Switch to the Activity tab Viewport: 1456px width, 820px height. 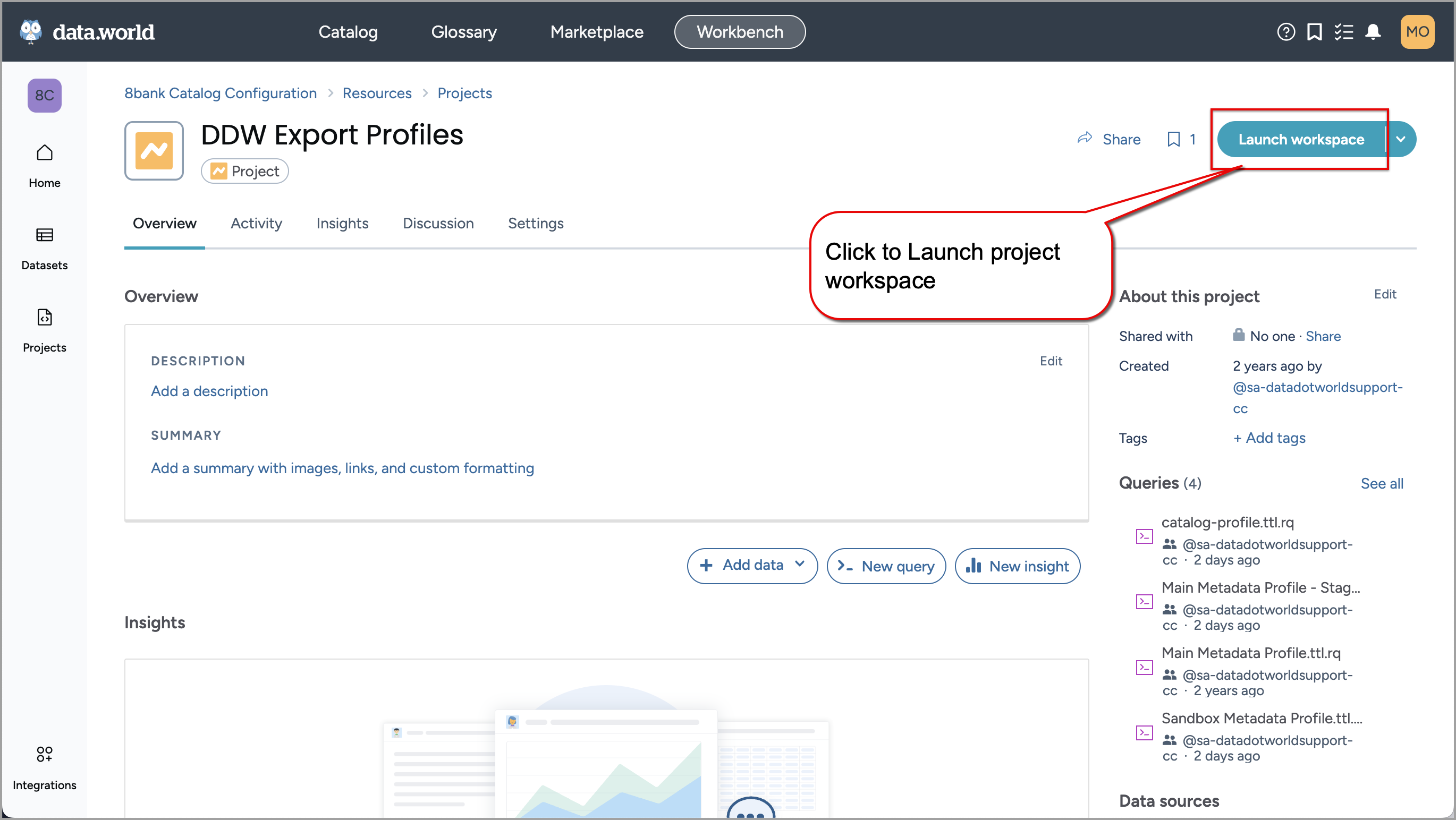point(256,223)
